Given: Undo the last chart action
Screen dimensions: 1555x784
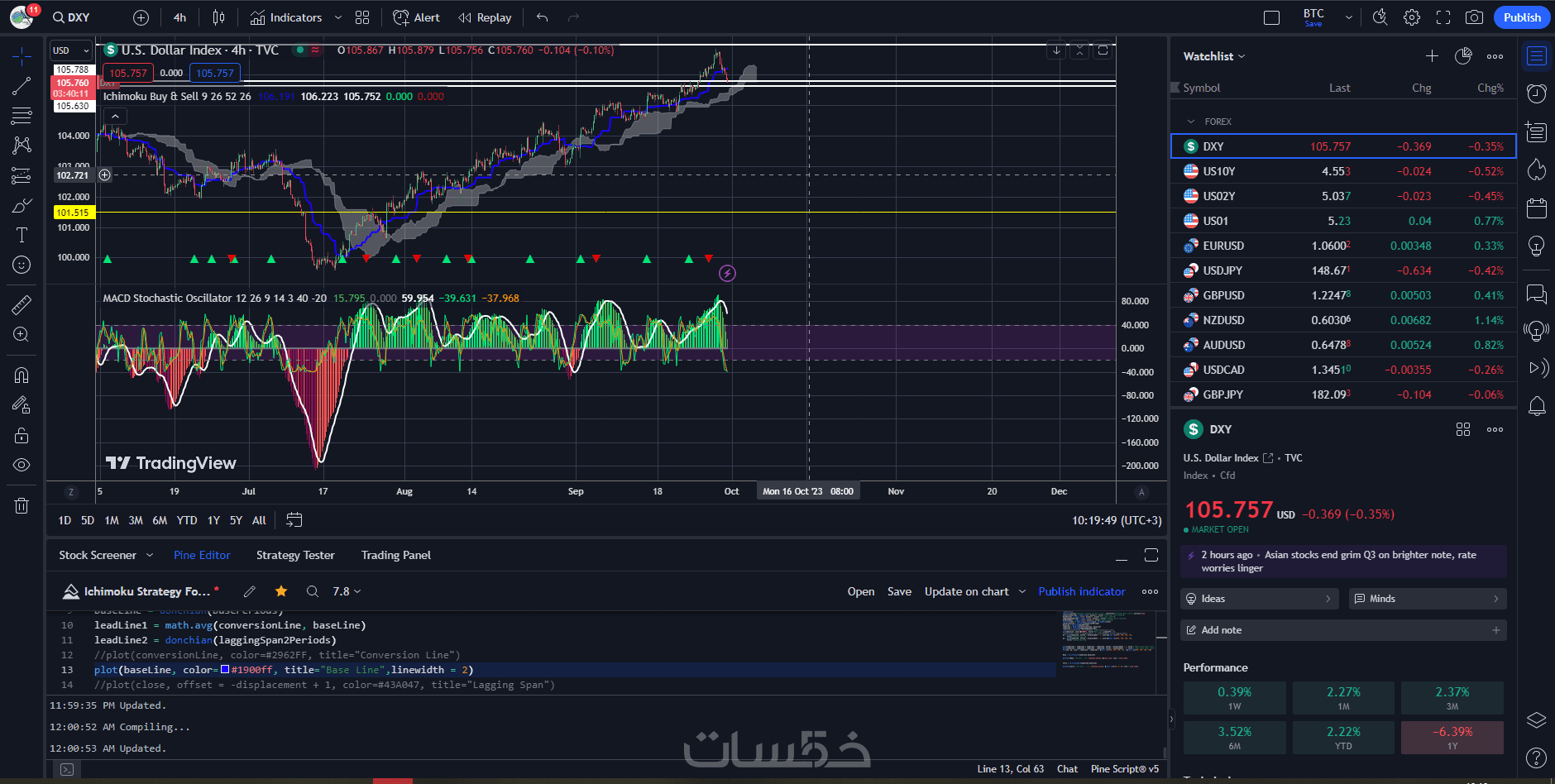Looking at the screenshot, I should [x=543, y=17].
